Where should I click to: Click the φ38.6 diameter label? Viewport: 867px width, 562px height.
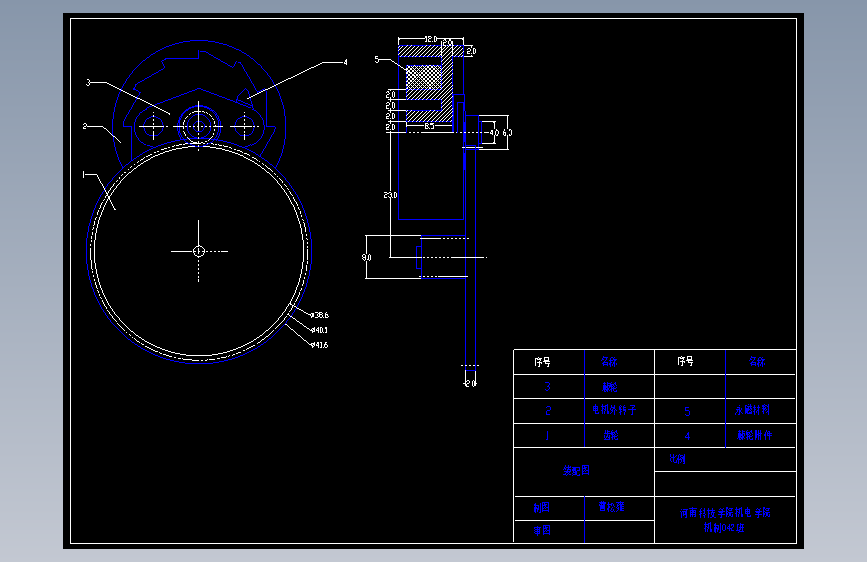[x=320, y=315]
